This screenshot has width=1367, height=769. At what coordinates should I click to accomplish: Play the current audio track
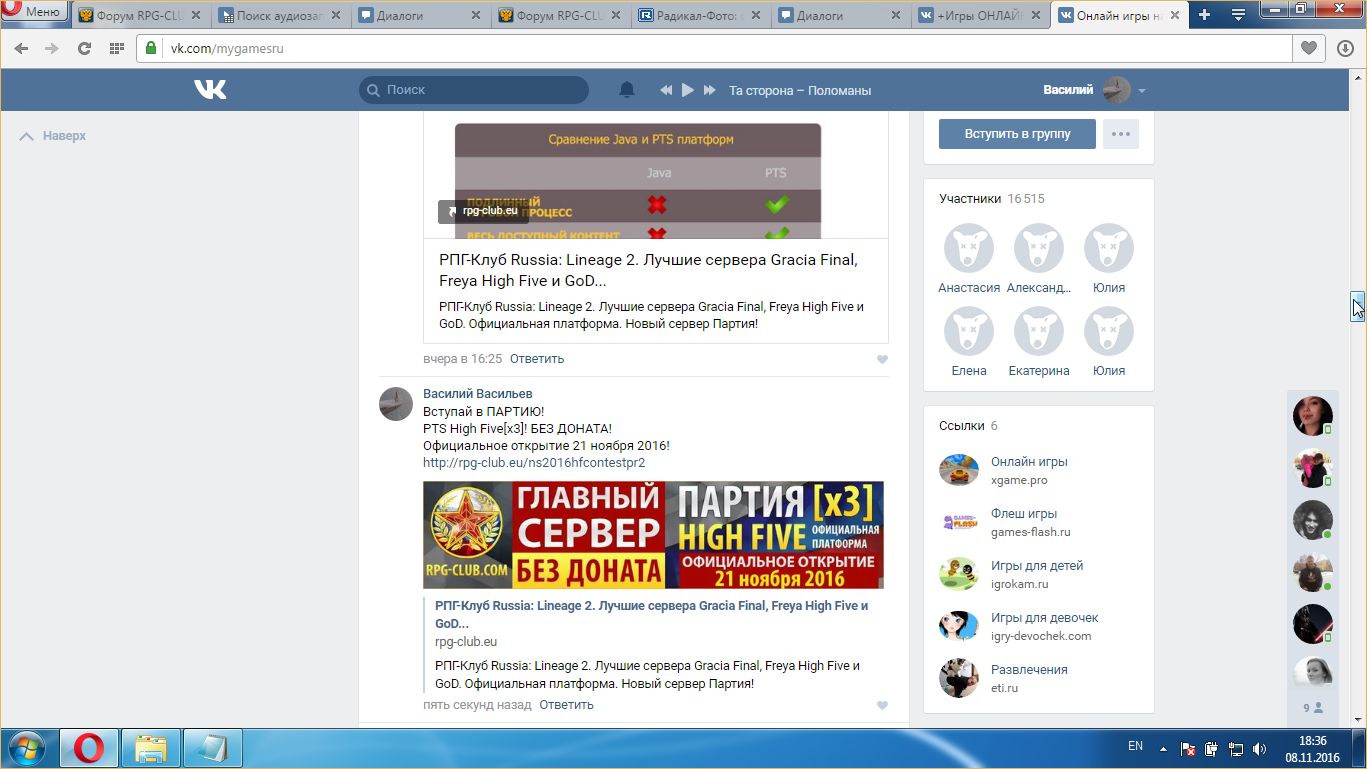tap(688, 90)
